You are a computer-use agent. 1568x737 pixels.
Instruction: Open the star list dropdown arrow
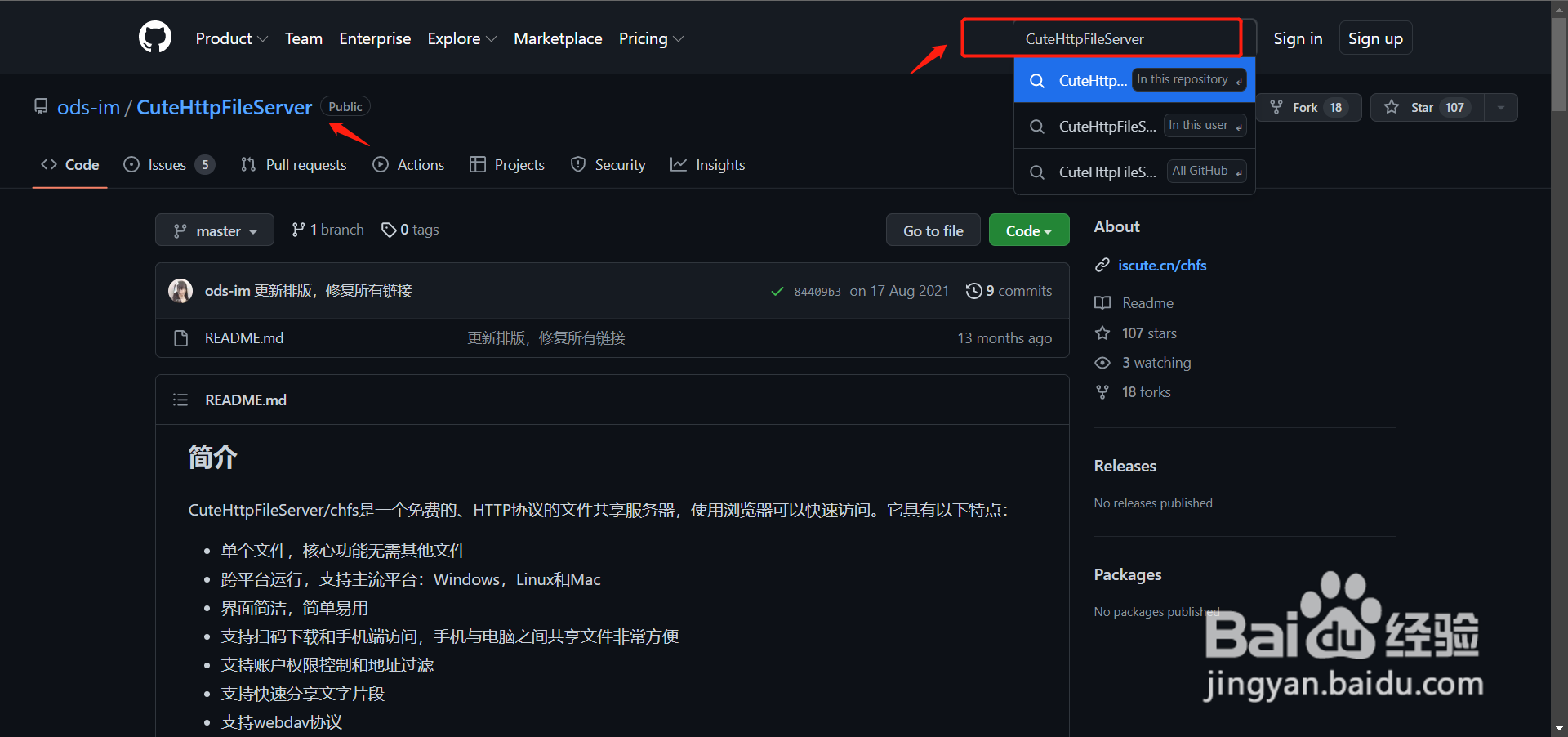(1501, 107)
